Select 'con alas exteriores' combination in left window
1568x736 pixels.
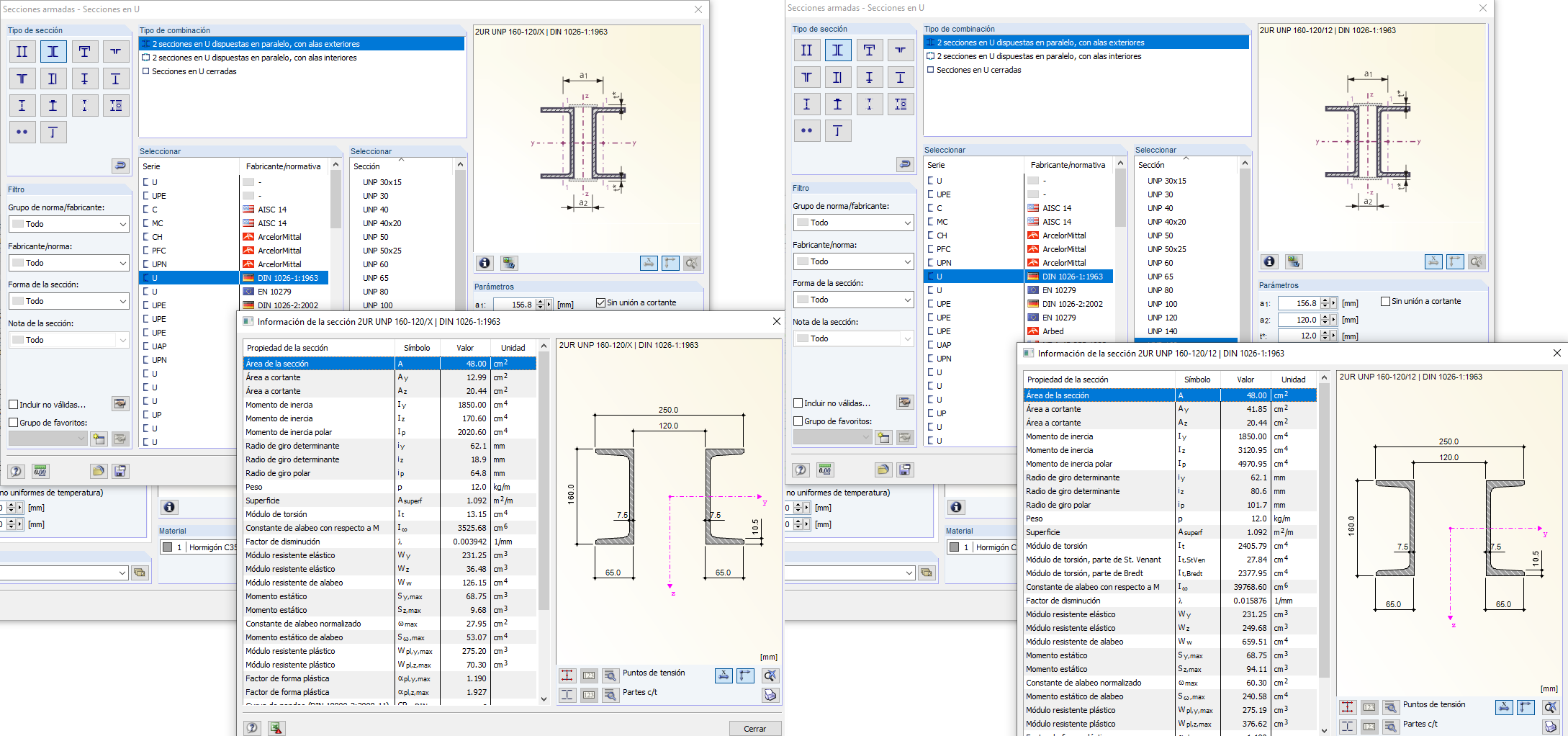tap(302, 44)
